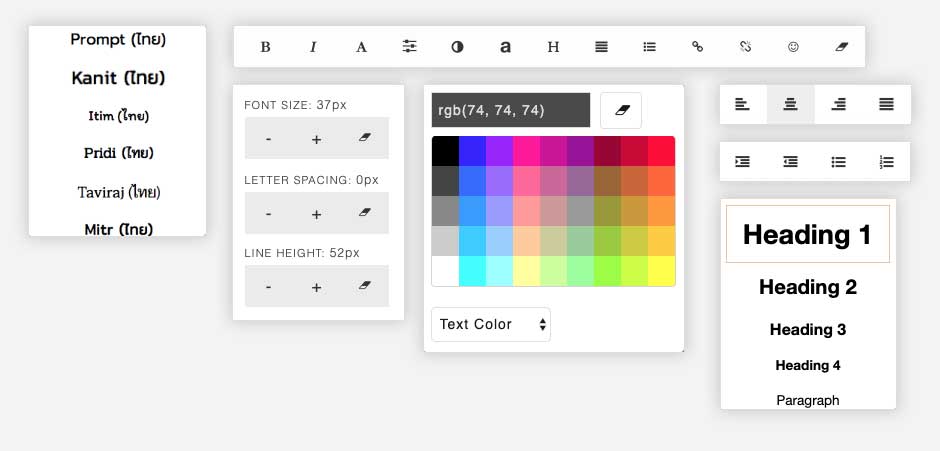Clear color with eraser button
Image resolution: width=940 pixels, height=451 pixels.
[x=621, y=110]
